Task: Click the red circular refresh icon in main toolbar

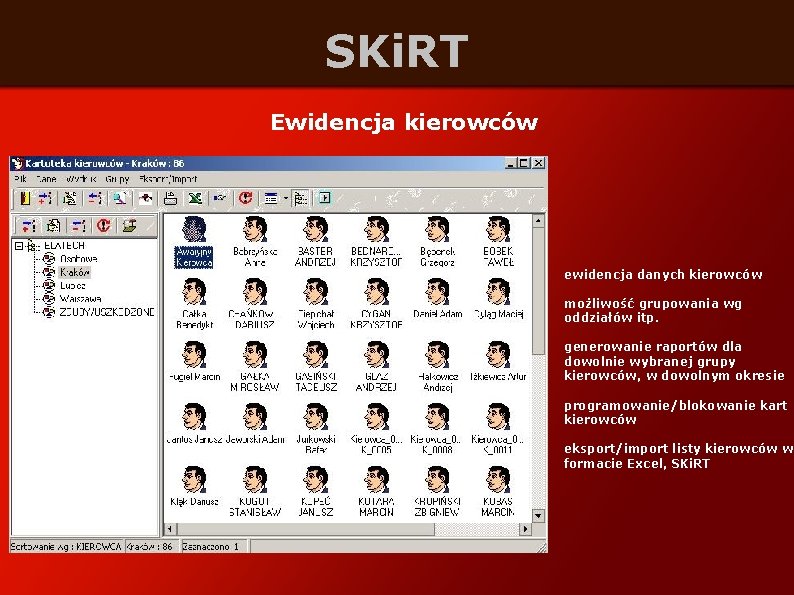Action: [x=246, y=198]
